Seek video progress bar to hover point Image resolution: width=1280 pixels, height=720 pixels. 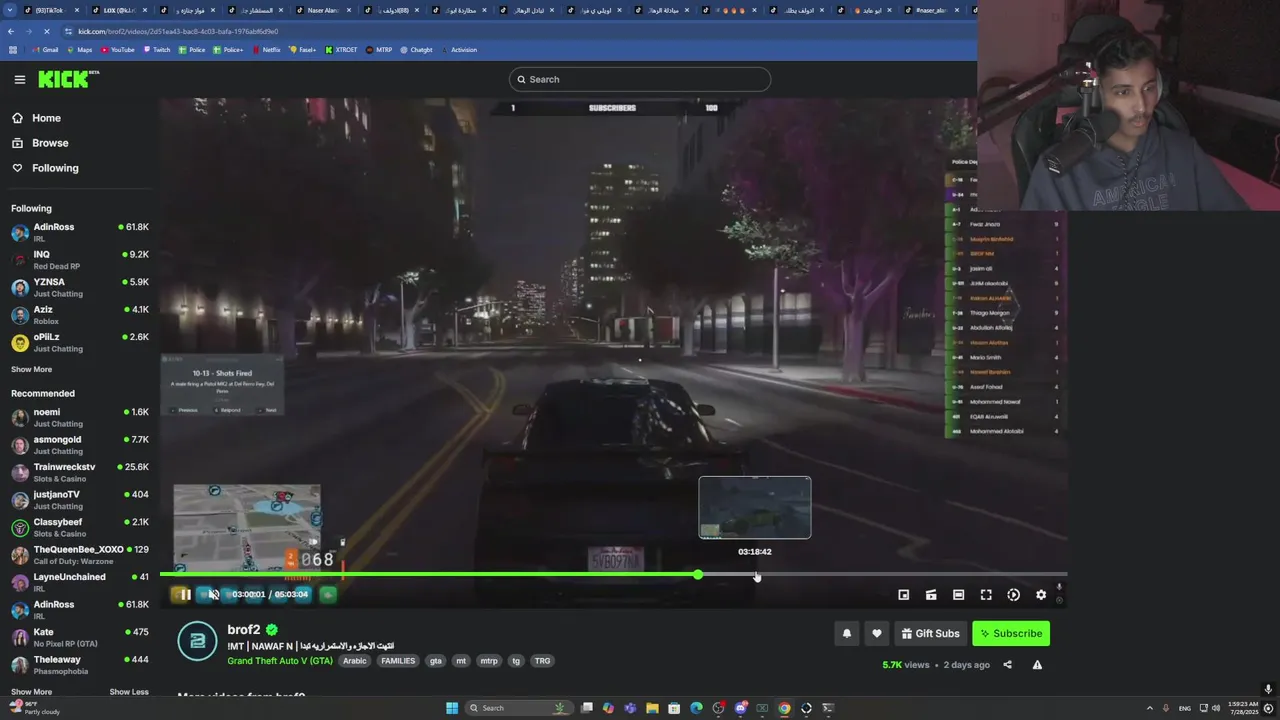click(x=756, y=575)
